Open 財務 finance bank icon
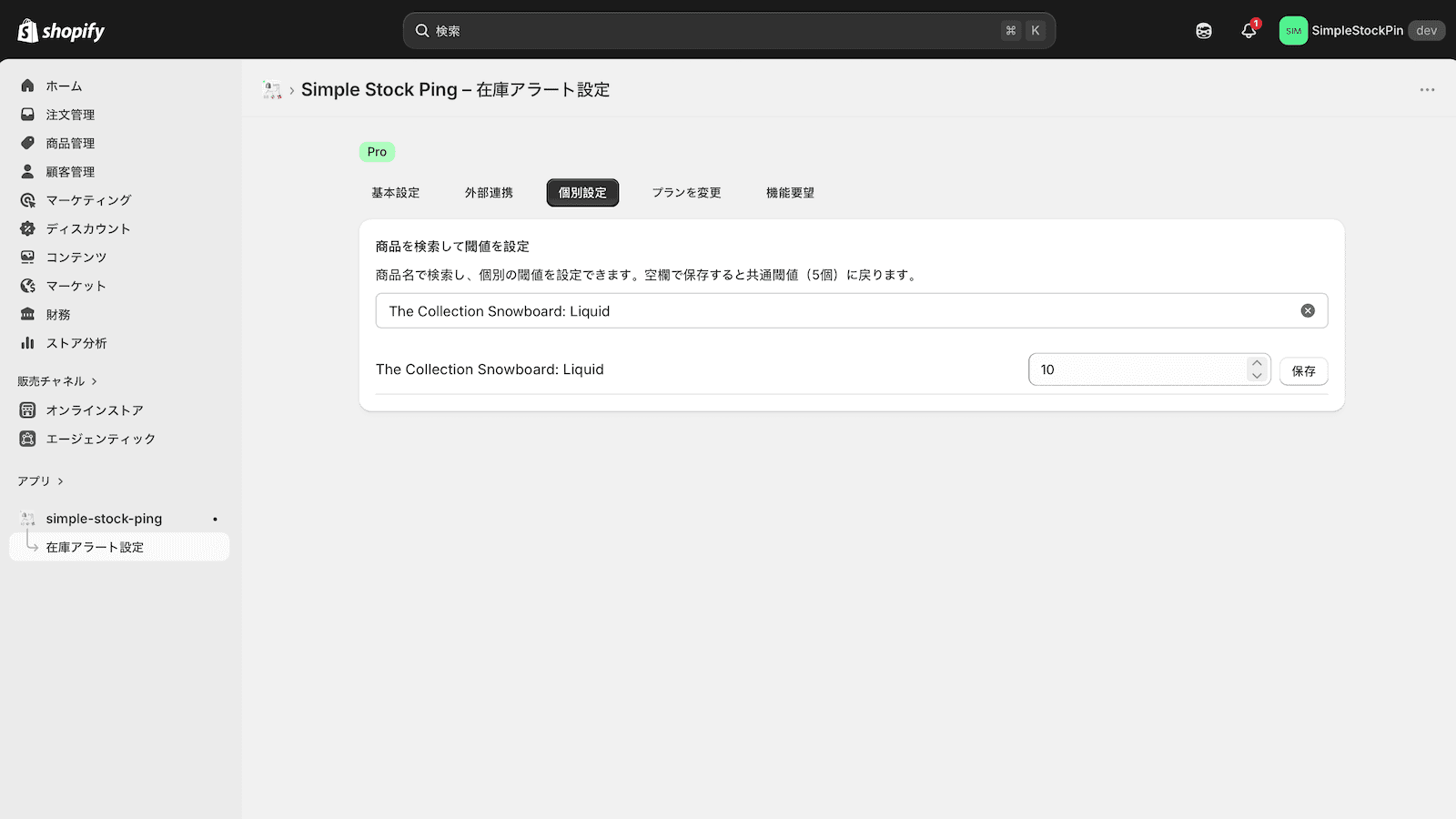 pos(27,314)
